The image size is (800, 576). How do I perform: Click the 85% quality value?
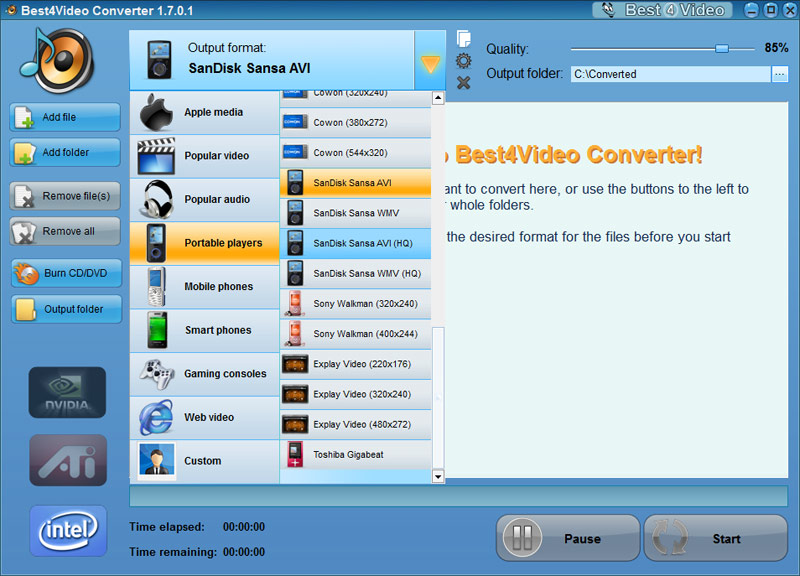[x=776, y=48]
